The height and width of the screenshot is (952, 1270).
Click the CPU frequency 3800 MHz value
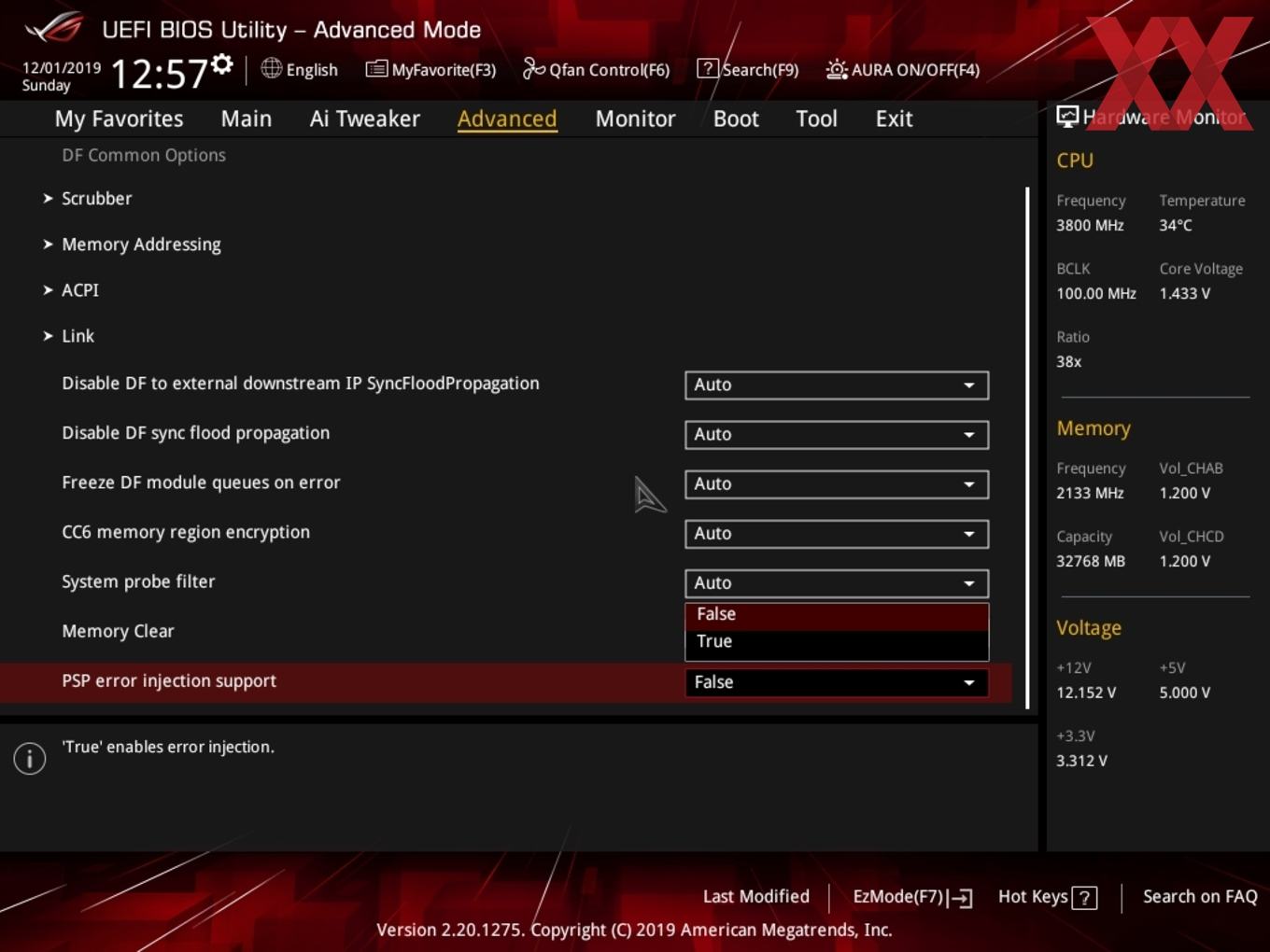(1090, 225)
